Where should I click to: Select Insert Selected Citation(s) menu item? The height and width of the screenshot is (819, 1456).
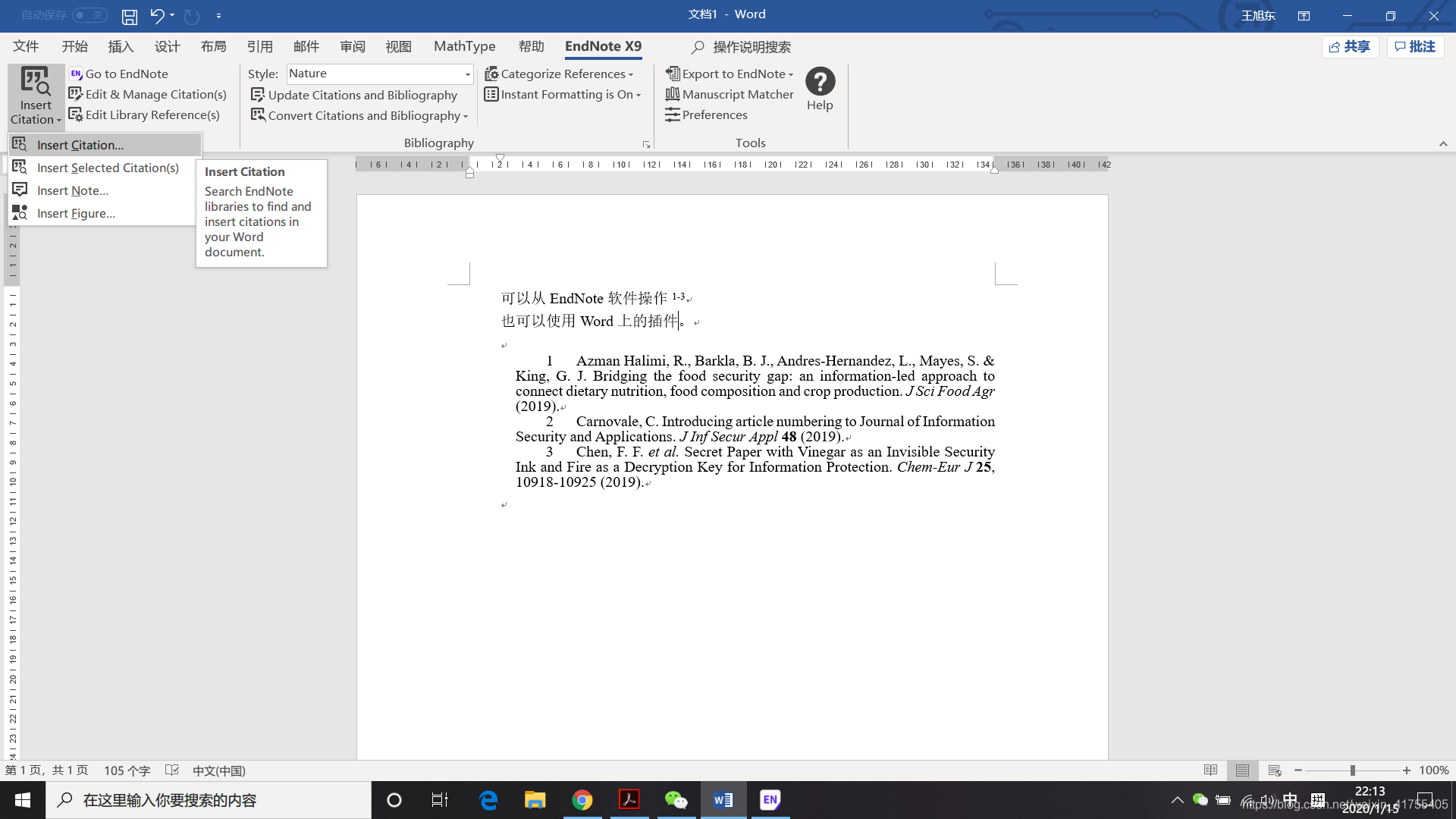(x=107, y=168)
